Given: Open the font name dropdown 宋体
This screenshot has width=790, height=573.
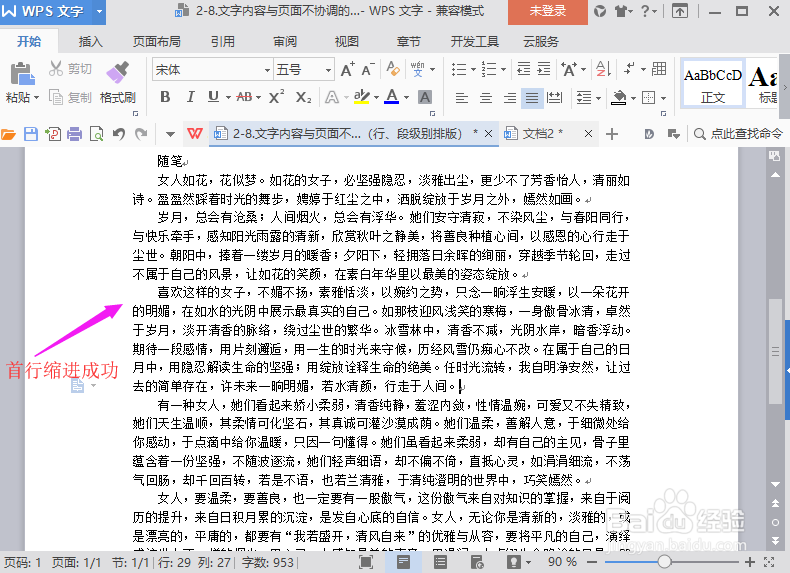Looking at the screenshot, I should (x=268, y=70).
